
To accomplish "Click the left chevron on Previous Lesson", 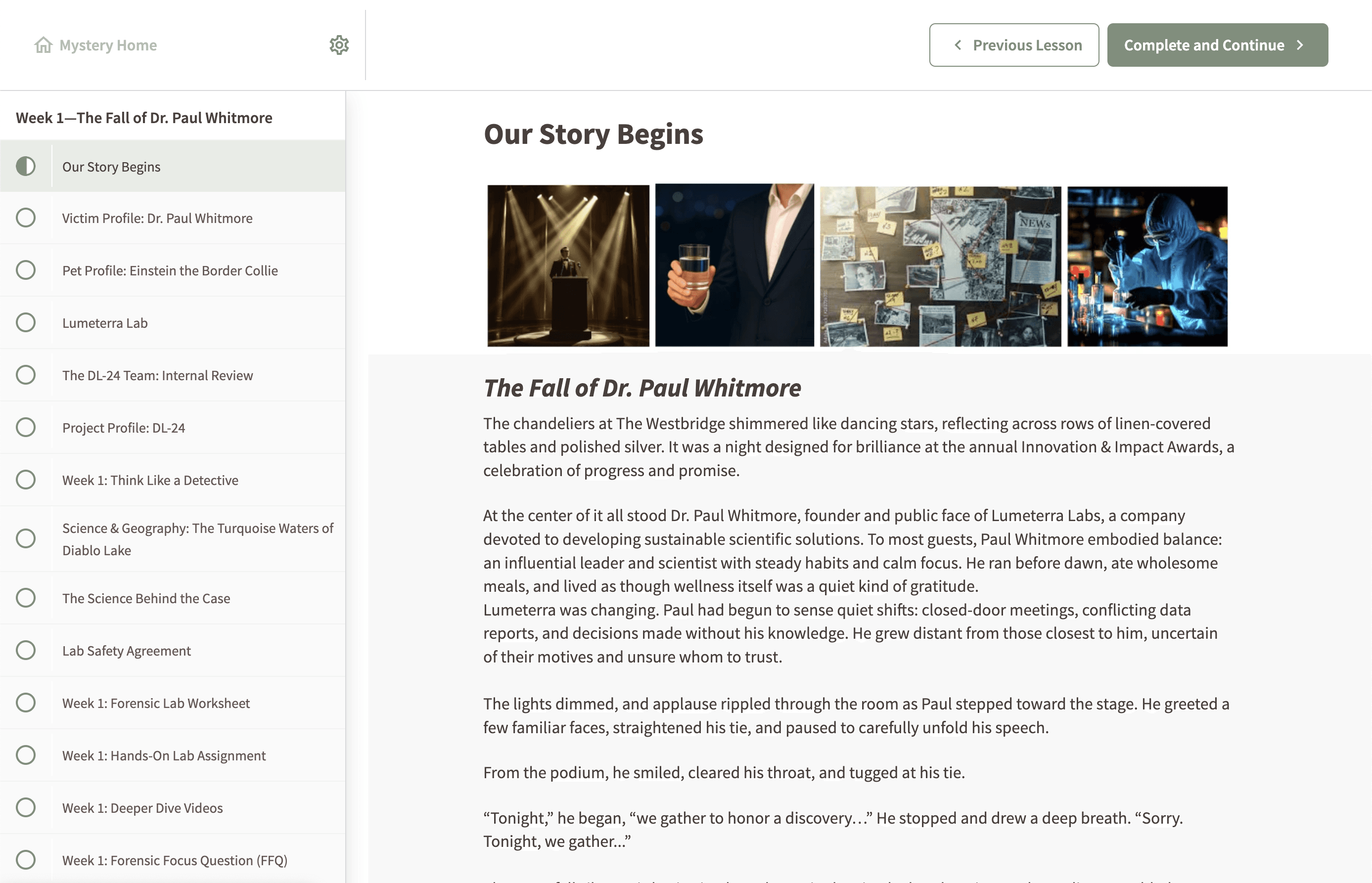I will [958, 44].
